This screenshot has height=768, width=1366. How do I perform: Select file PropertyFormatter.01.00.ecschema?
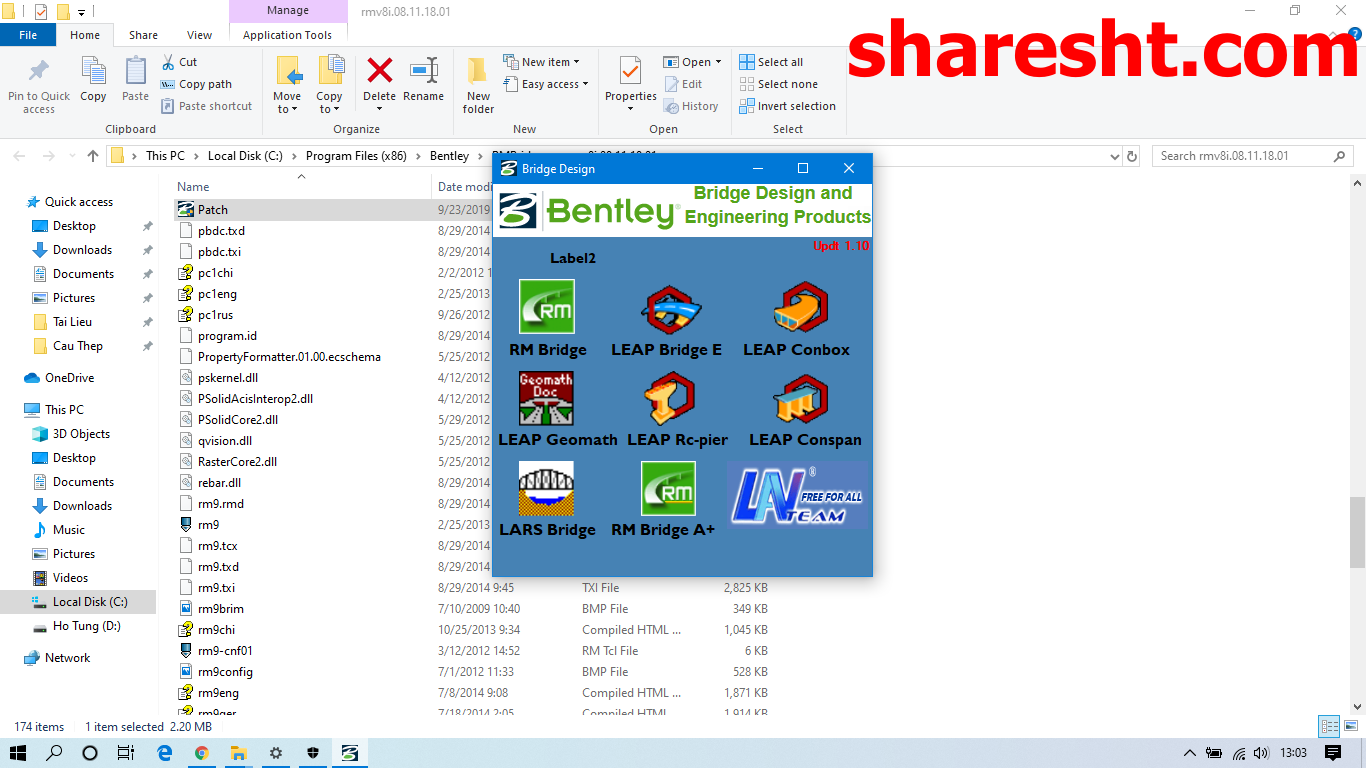coord(289,357)
